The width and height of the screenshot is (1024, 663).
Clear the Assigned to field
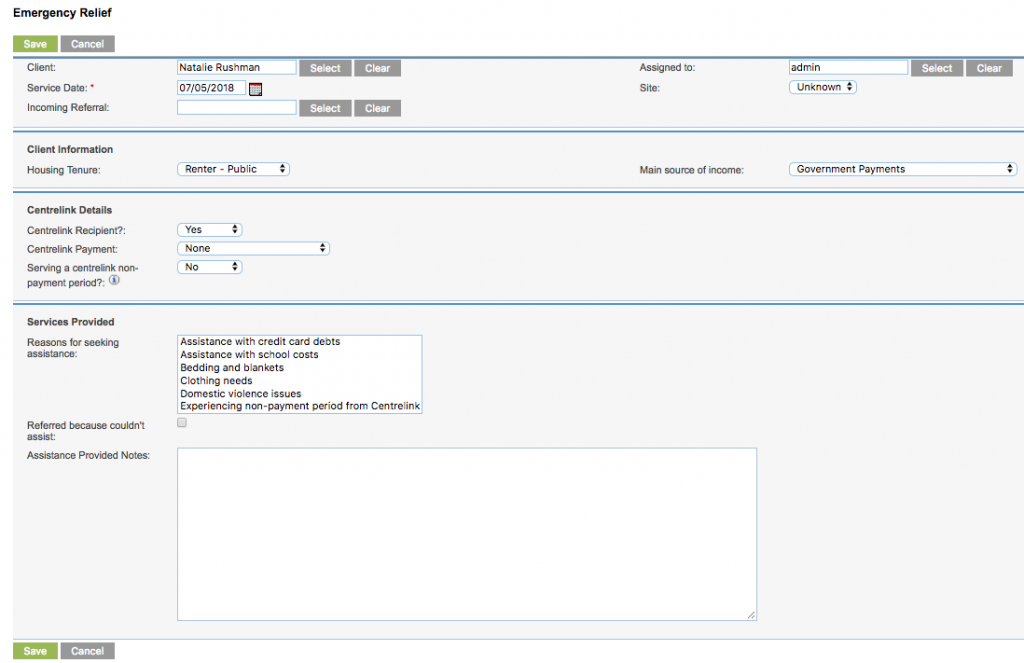point(989,67)
